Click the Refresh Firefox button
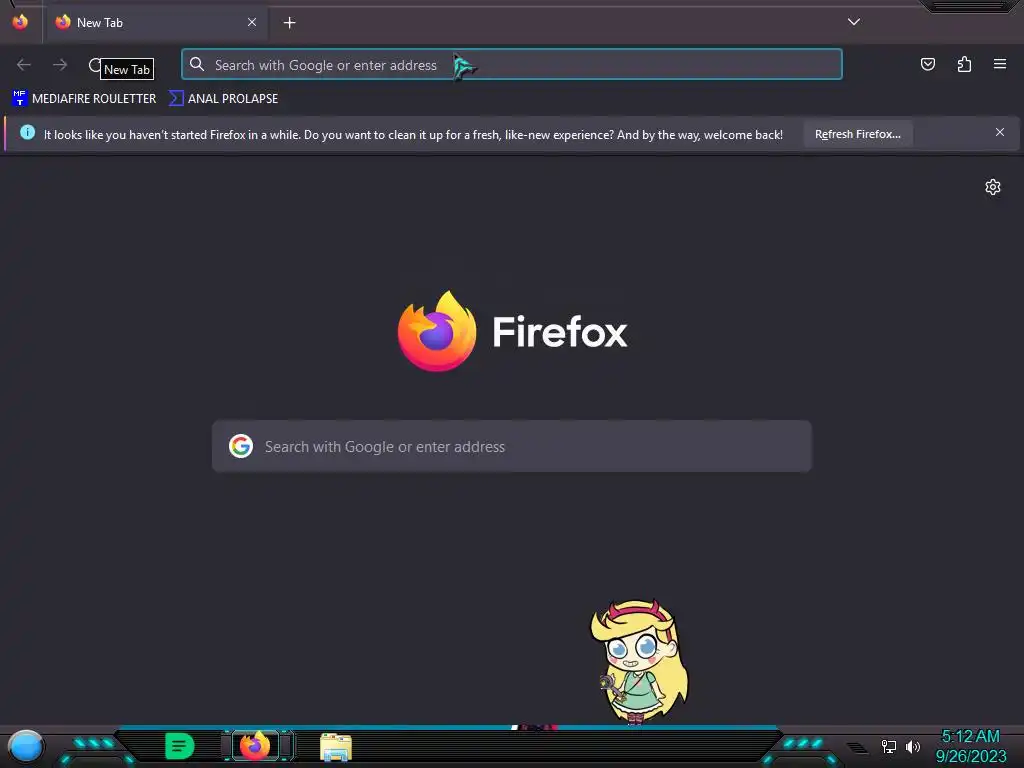Viewport: 1024px width, 768px height. pyautogui.click(x=858, y=134)
